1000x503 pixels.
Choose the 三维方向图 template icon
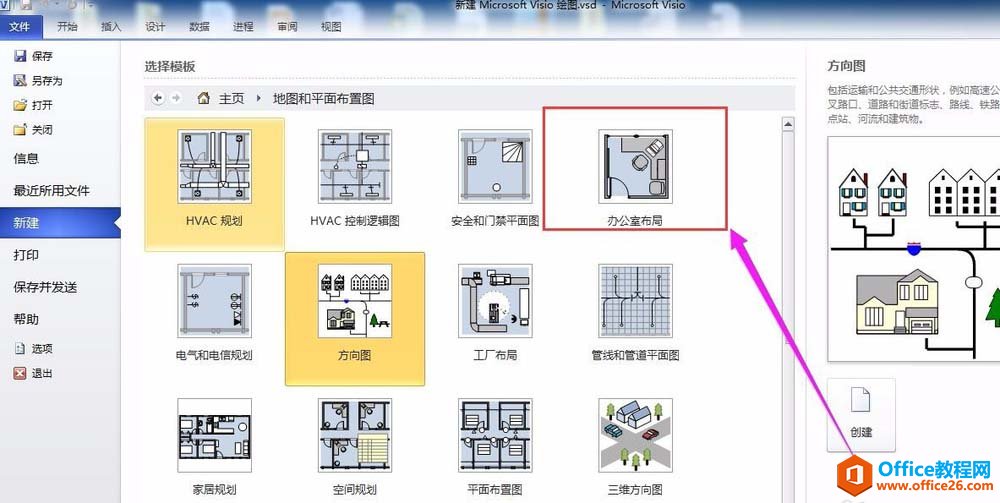click(x=635, y=435)
